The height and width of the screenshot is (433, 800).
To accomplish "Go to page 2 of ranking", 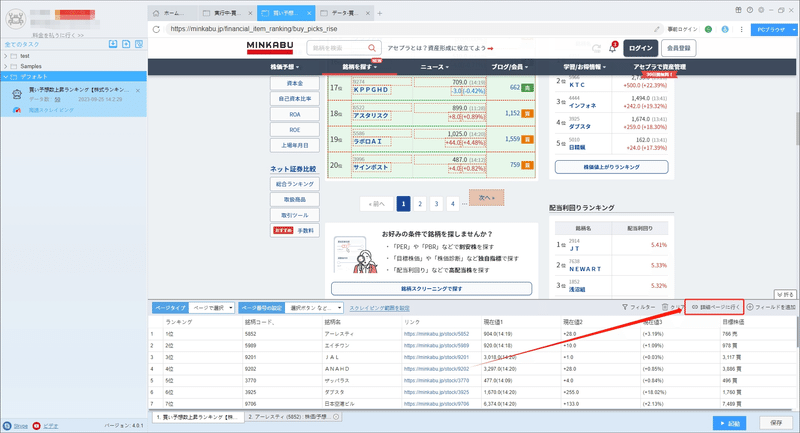I will point(420,204).
